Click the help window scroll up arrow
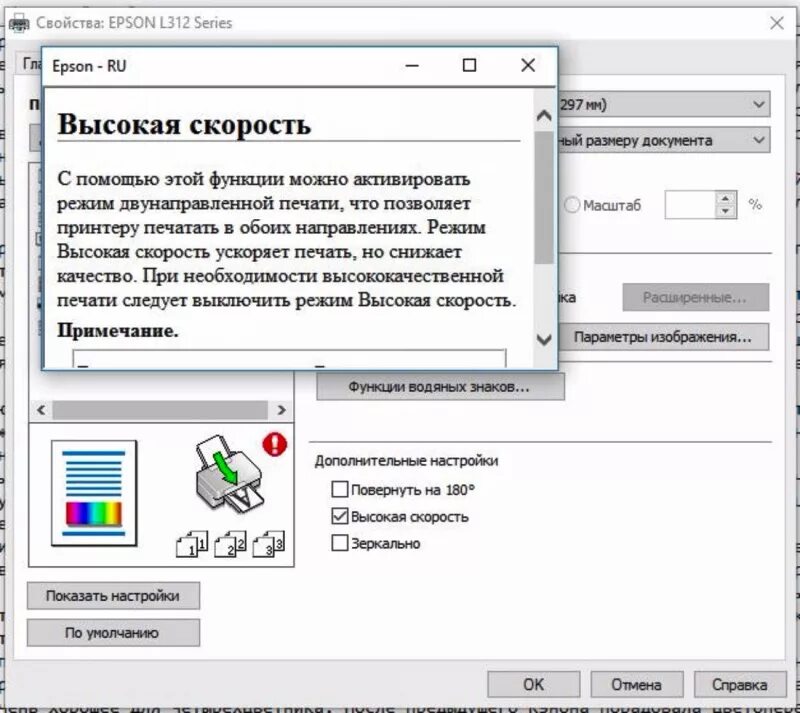Image resolution: width=800 pixels, height=713 pixels. [x=544, y=116]
